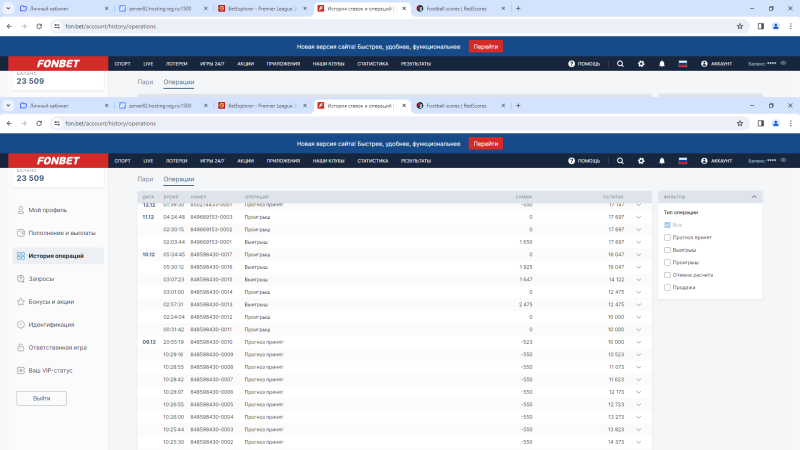Select the Отмена расчета checkbox

(x=668, y=275)
